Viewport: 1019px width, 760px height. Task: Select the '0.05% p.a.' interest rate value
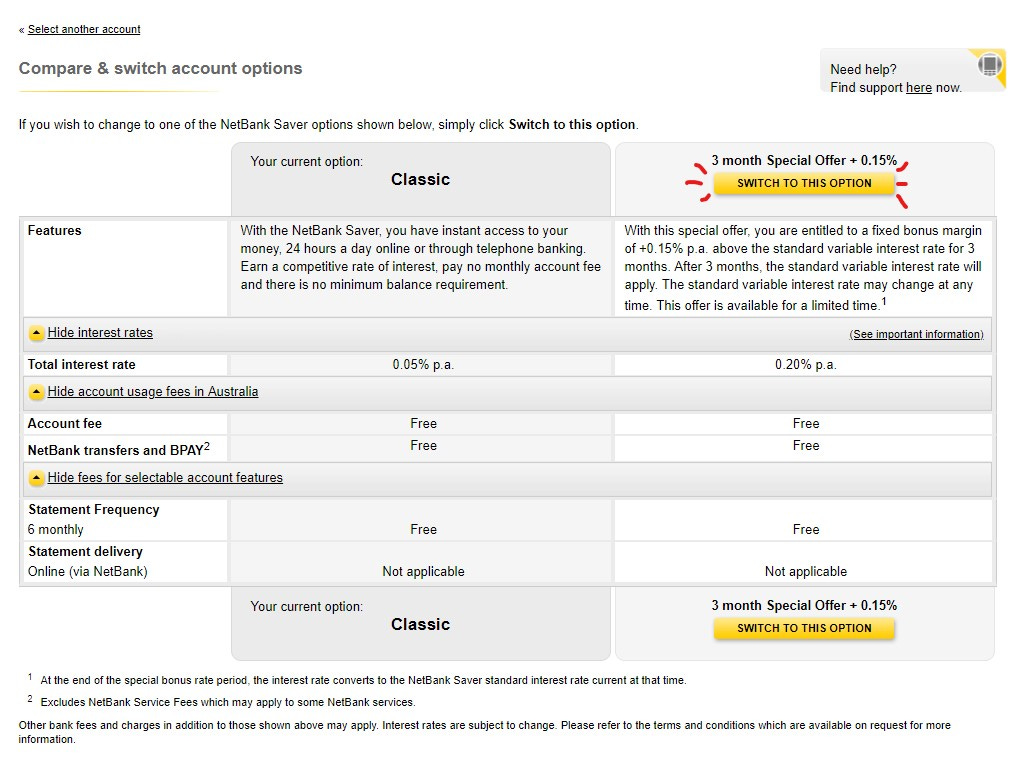click(423, 365)
